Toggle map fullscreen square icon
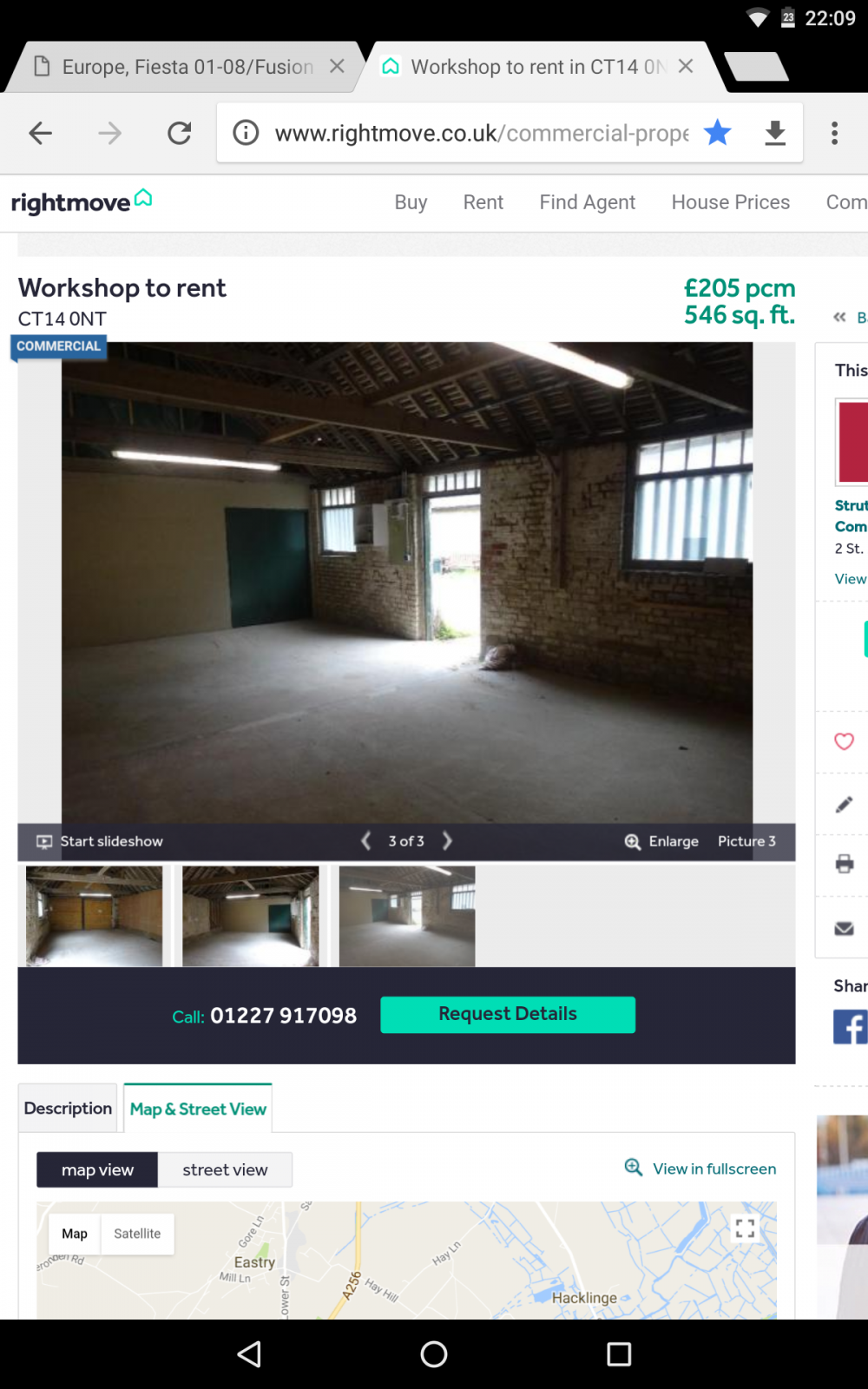 point(745,1228)
